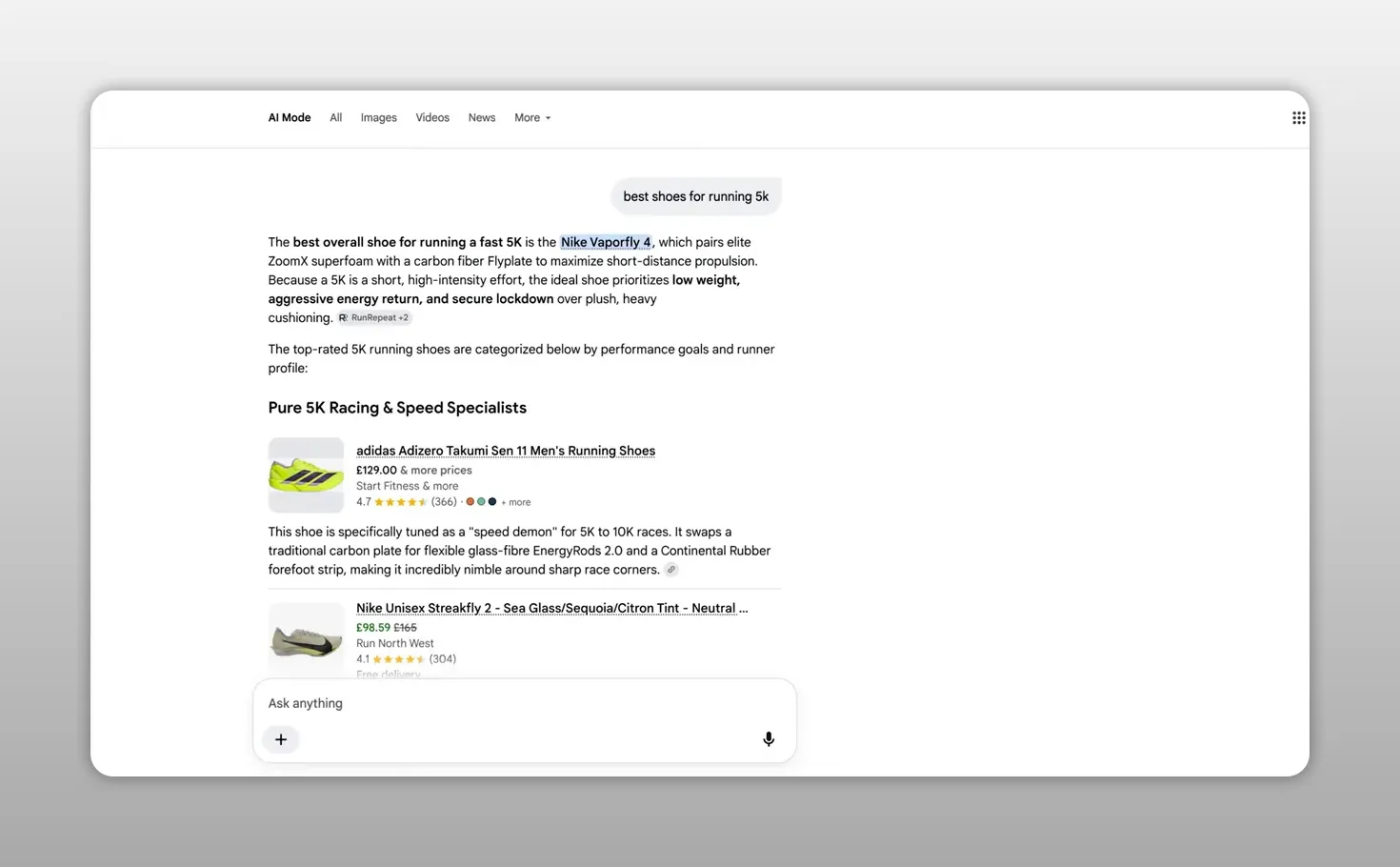Focus the 'Ask anything' input field
1400x867 pixels.
(524, 703)
